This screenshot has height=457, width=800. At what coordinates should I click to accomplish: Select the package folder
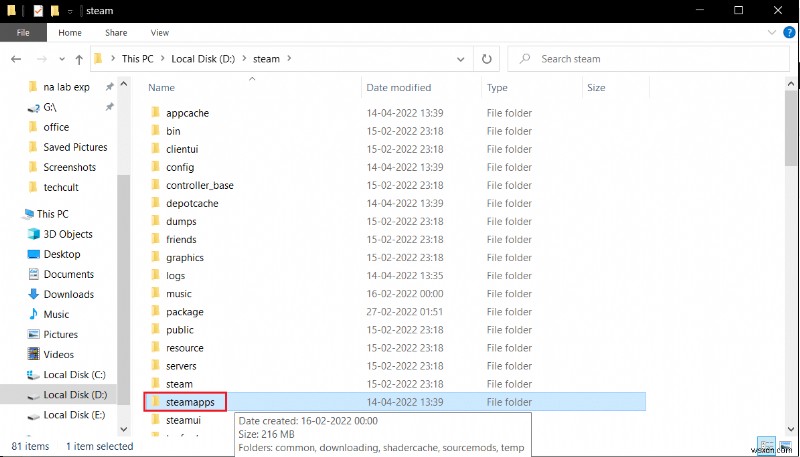[x=185, y=312]
